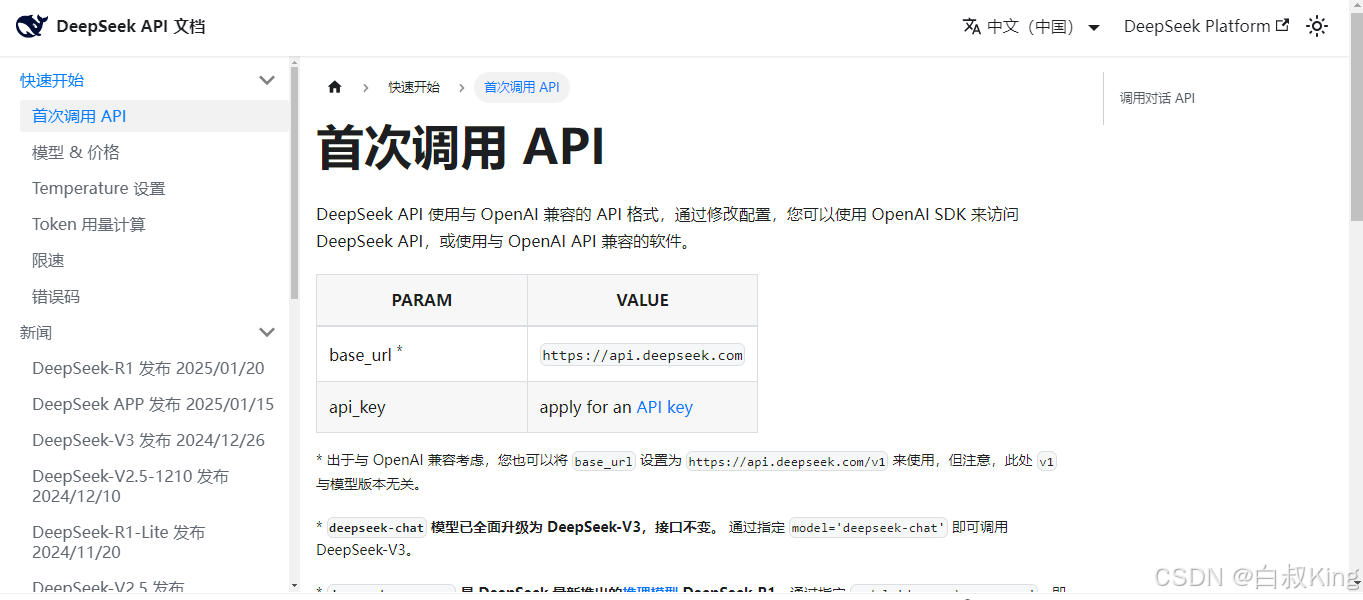Click the DeepSeek whale logo icon

click(x=32, y=27)
